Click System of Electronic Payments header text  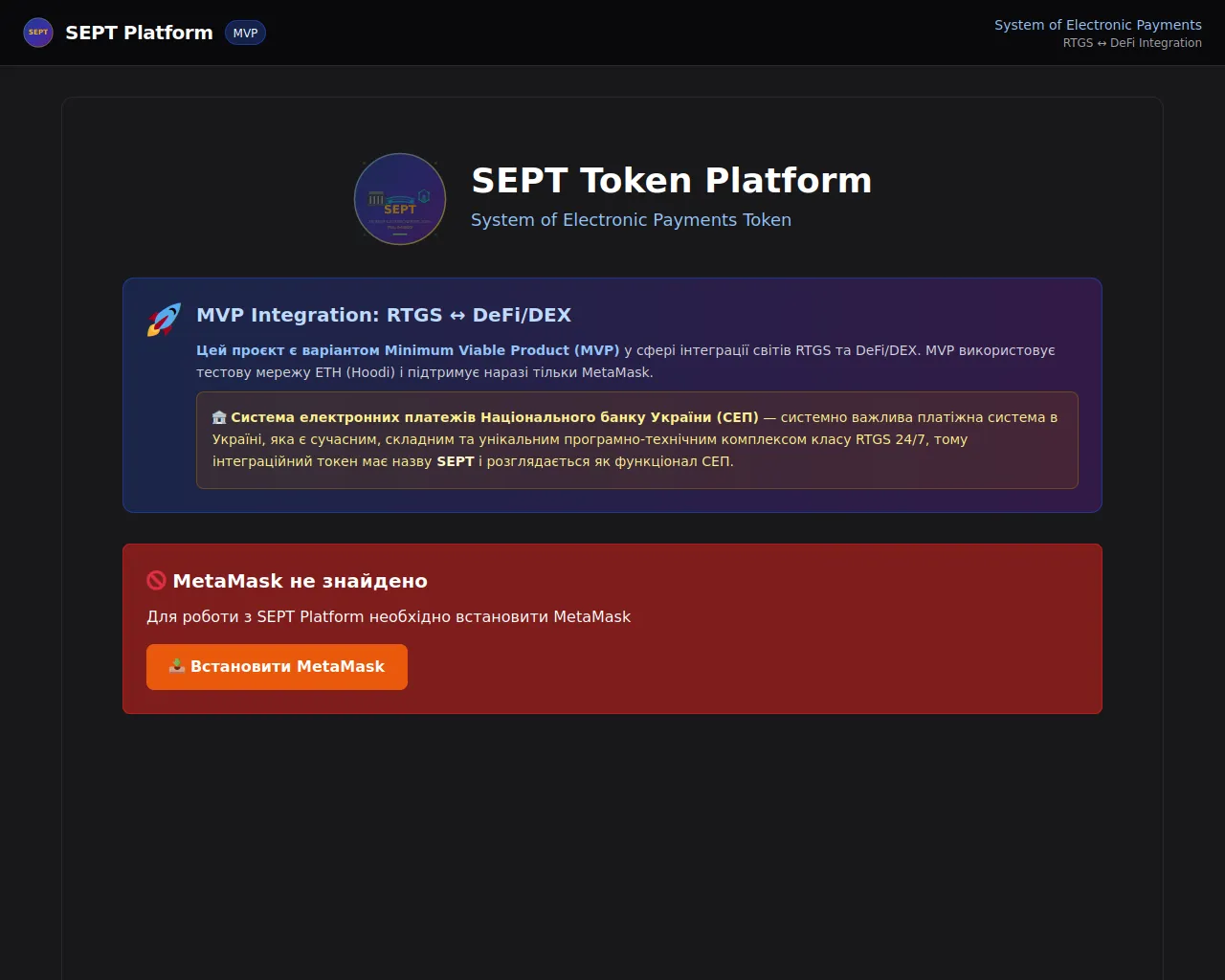click(x=1098, y=25)
